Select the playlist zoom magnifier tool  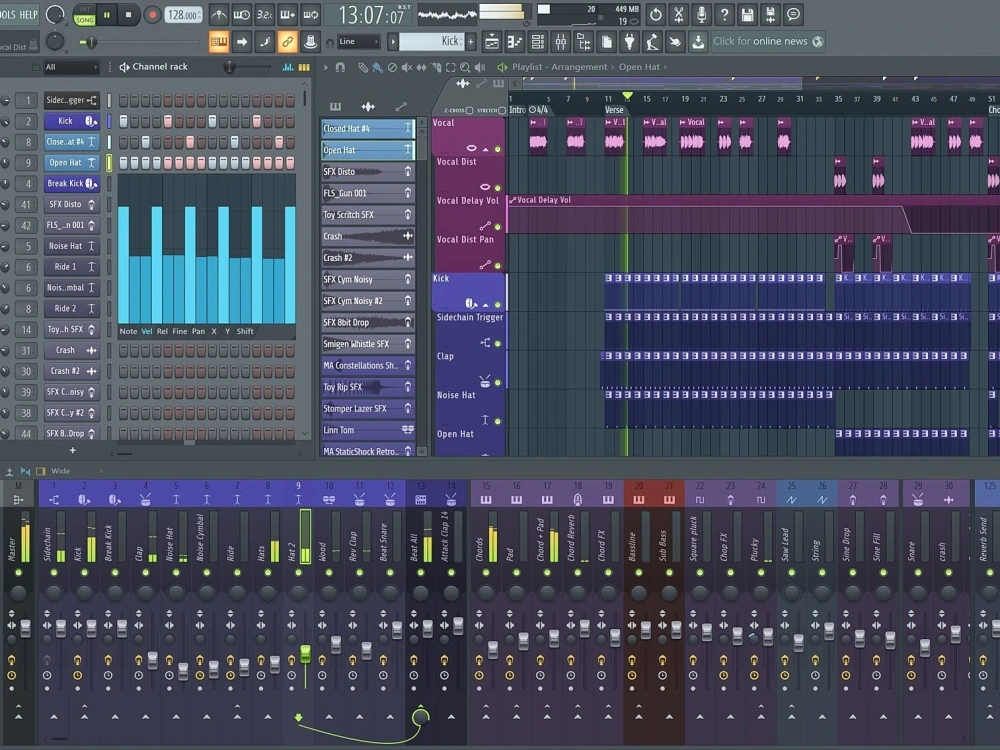(x=466, y=67)
